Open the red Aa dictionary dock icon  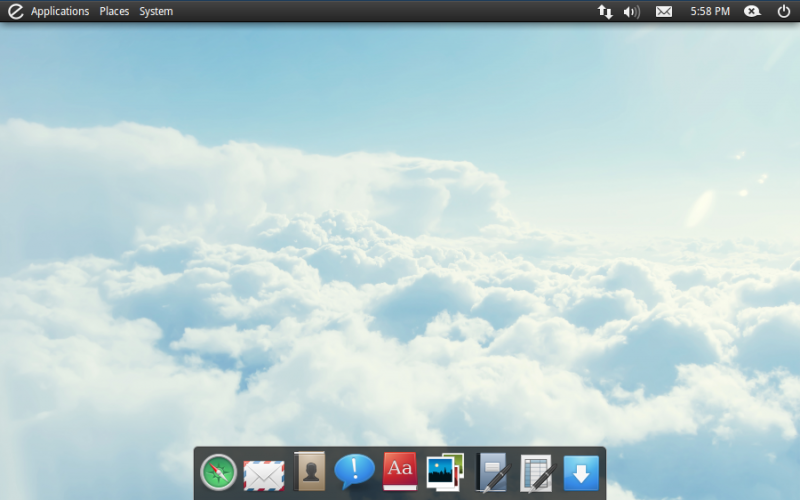click(x=400, y=471)
